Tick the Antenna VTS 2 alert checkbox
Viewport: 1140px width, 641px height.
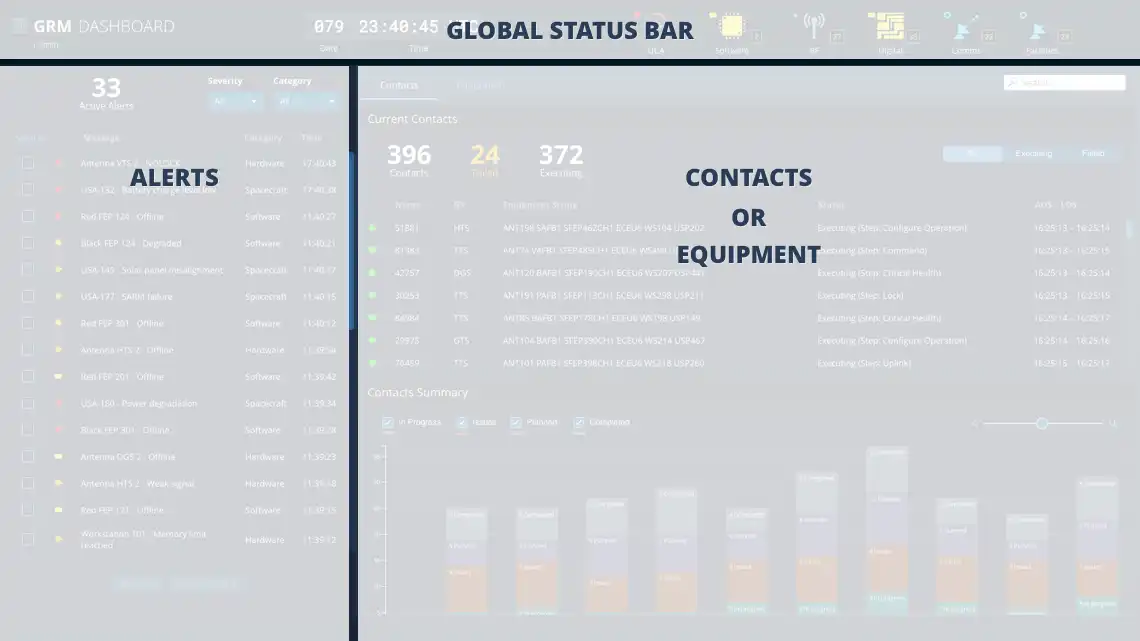tap(28, 163)
